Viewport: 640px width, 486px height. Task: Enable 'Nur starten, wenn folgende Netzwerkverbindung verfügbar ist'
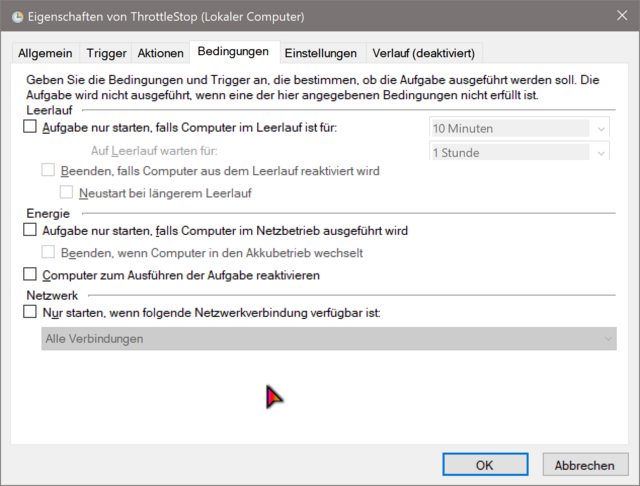pos(30,312)
